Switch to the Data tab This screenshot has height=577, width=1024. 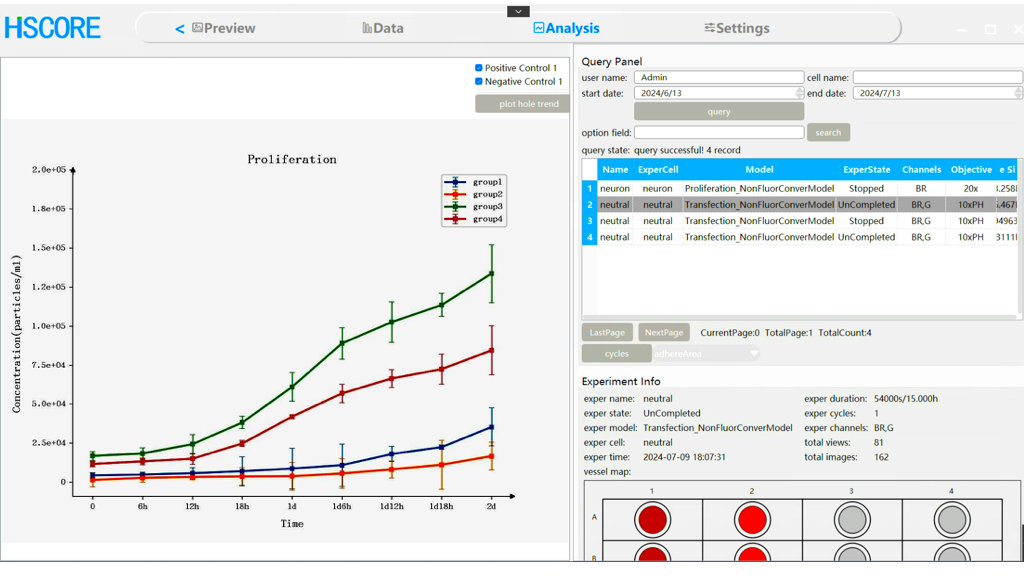coord(383,28)
